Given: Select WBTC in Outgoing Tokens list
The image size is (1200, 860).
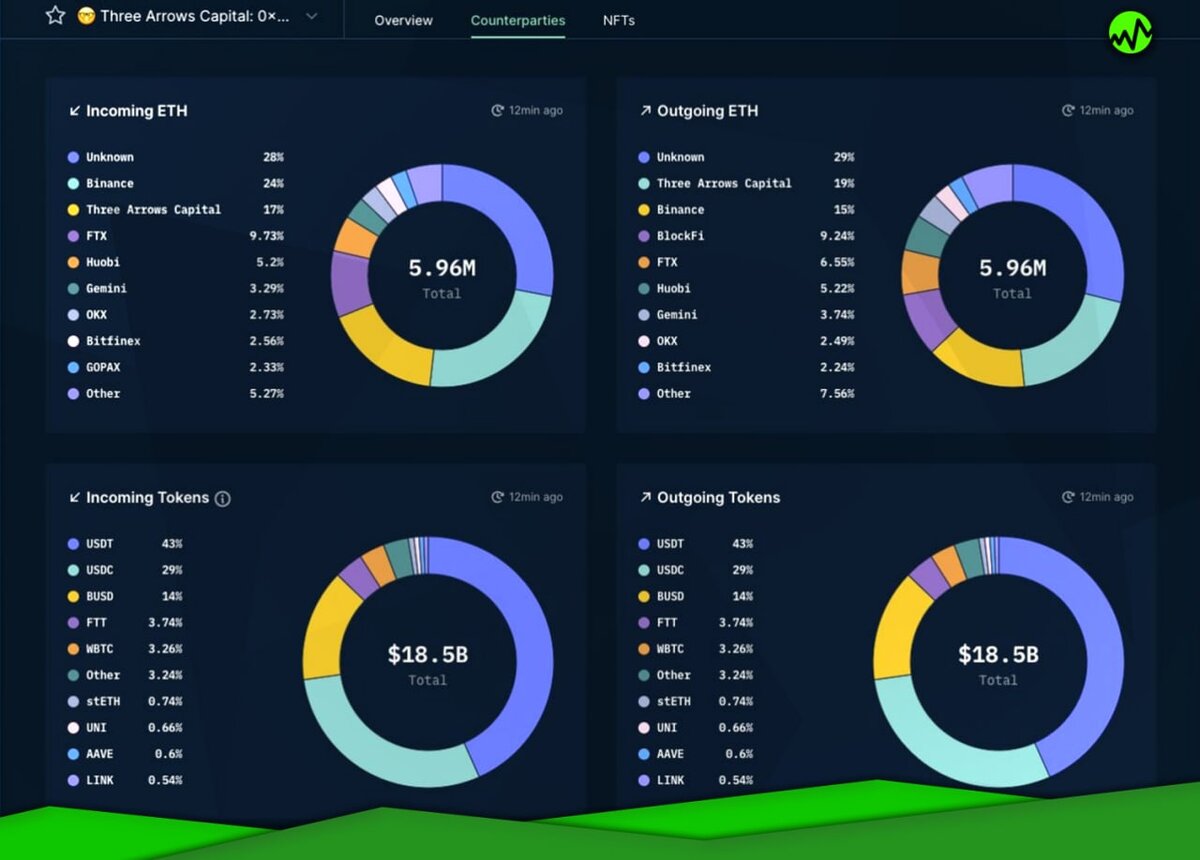Looking at the screenshot, I should pyautogui.click(x=696, y=649).
